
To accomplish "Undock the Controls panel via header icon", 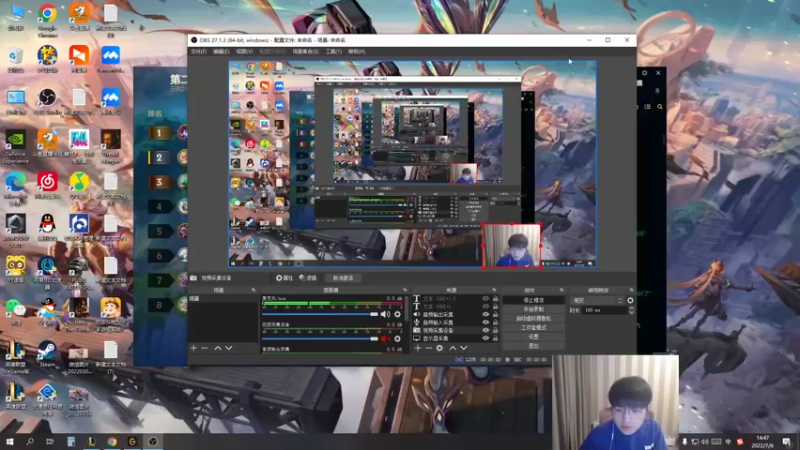I will point(562,290).
